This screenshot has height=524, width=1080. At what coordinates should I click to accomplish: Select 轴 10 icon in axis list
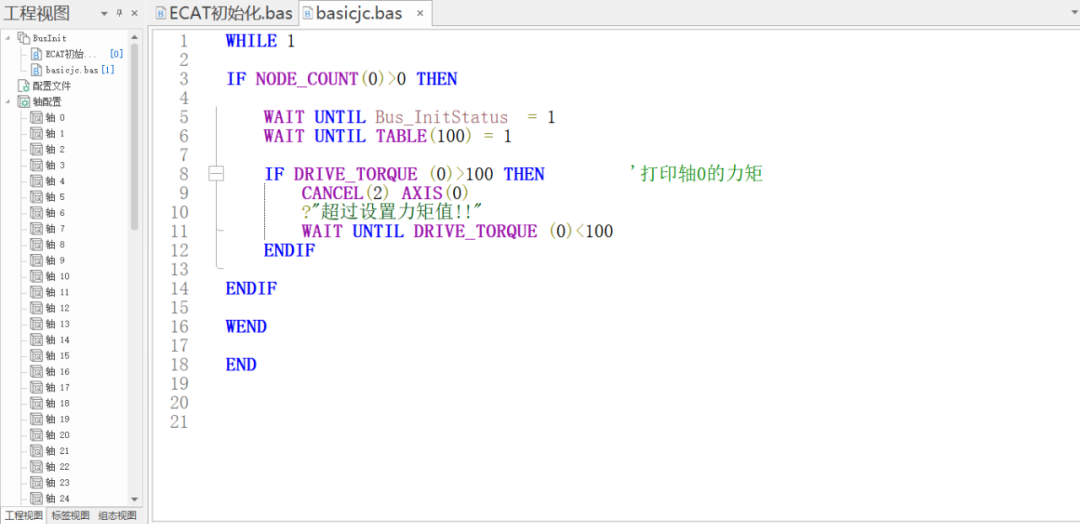pyautogui.click(x=37, y=276)
